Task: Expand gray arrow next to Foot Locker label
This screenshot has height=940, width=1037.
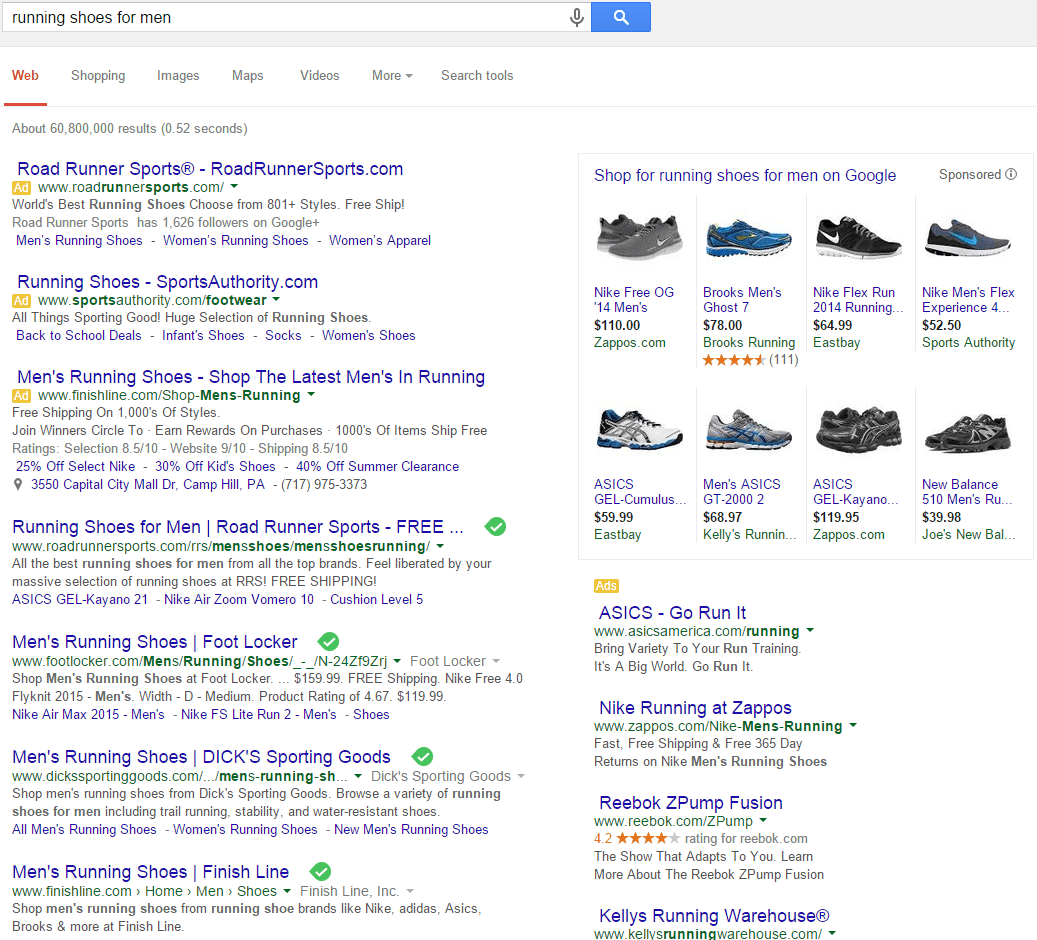Action: point(496,661)
